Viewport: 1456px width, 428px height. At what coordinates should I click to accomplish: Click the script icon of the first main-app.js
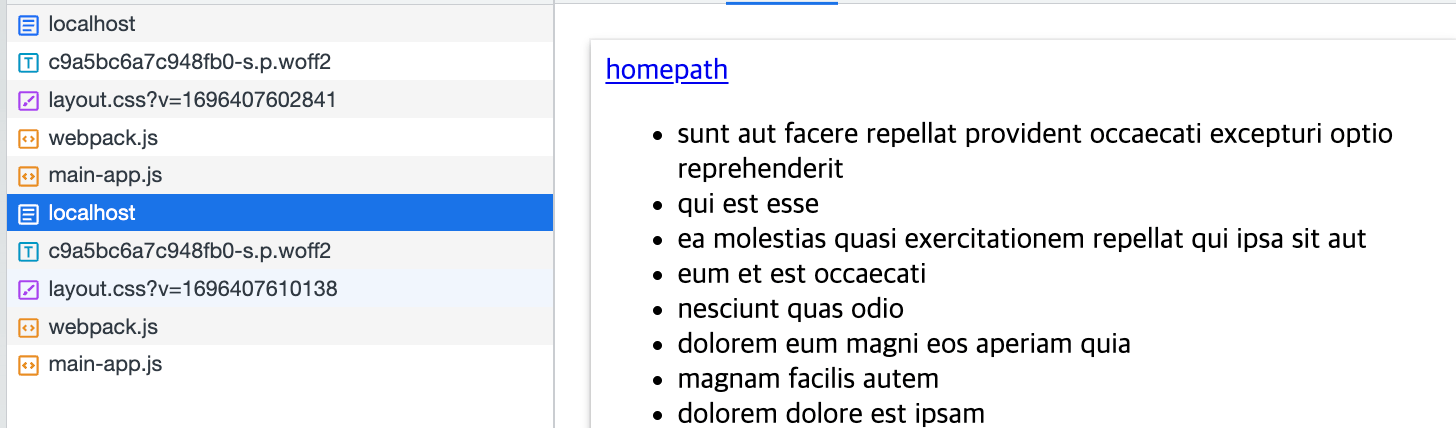point(28,176)
